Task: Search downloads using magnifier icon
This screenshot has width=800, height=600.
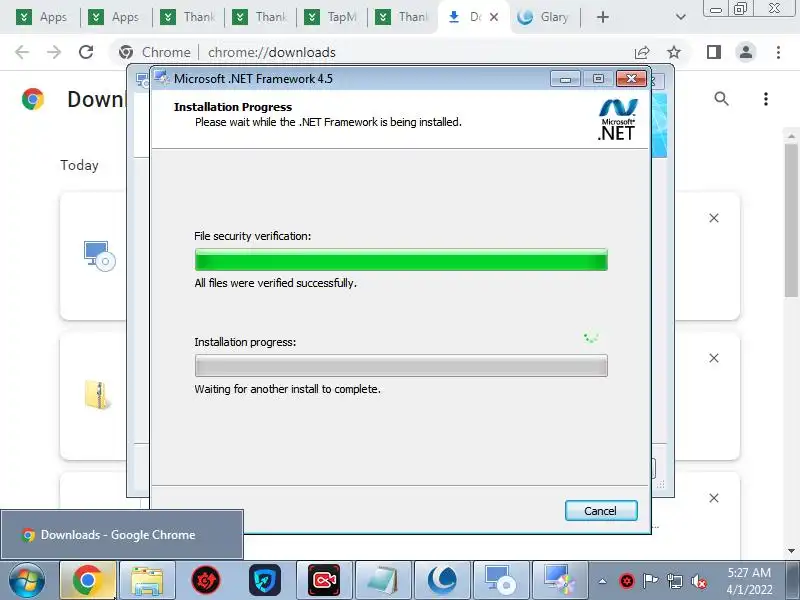Action: tap(721, 99)
